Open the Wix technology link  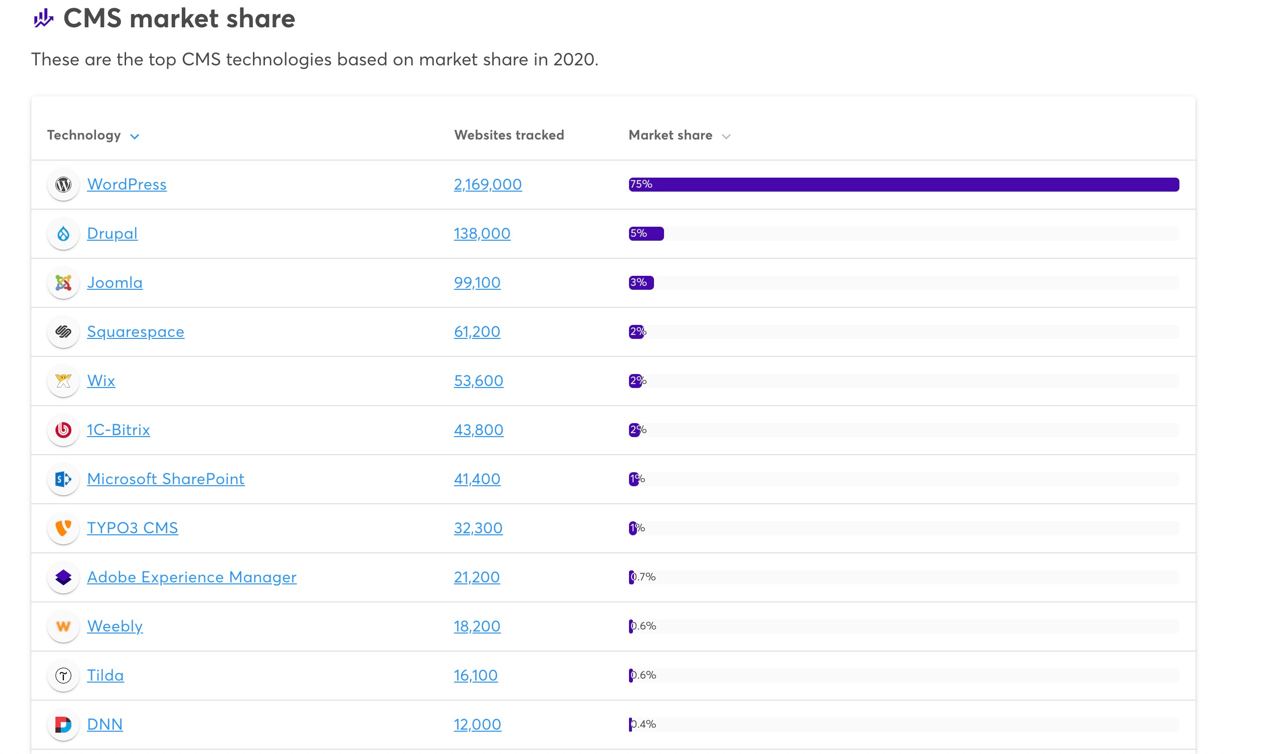101,380
